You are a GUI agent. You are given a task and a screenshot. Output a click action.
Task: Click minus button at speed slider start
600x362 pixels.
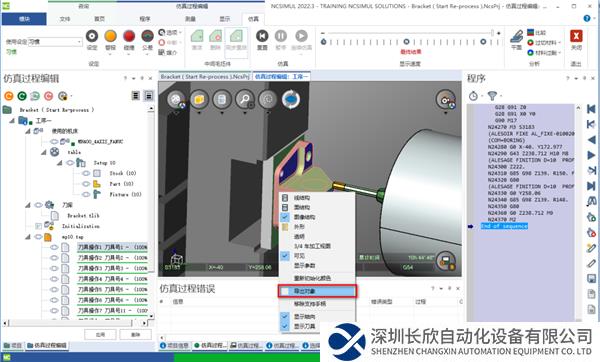tap(323, 33)
